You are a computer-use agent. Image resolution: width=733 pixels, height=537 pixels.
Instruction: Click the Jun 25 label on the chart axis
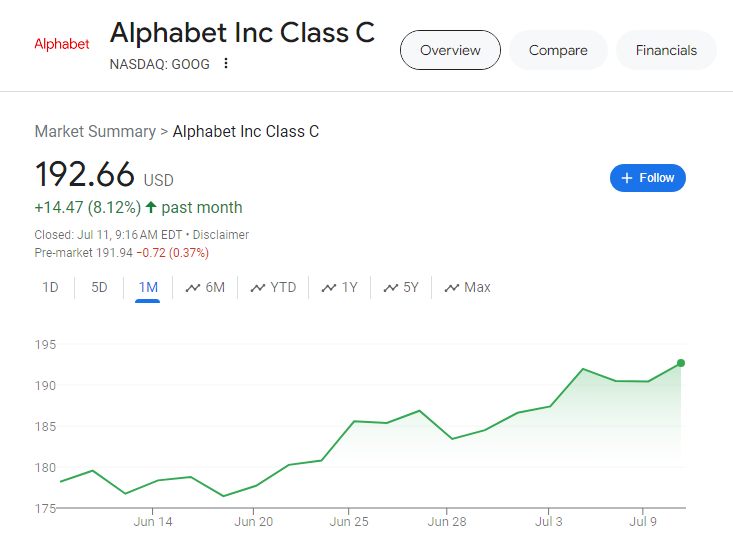click(349, 522)
